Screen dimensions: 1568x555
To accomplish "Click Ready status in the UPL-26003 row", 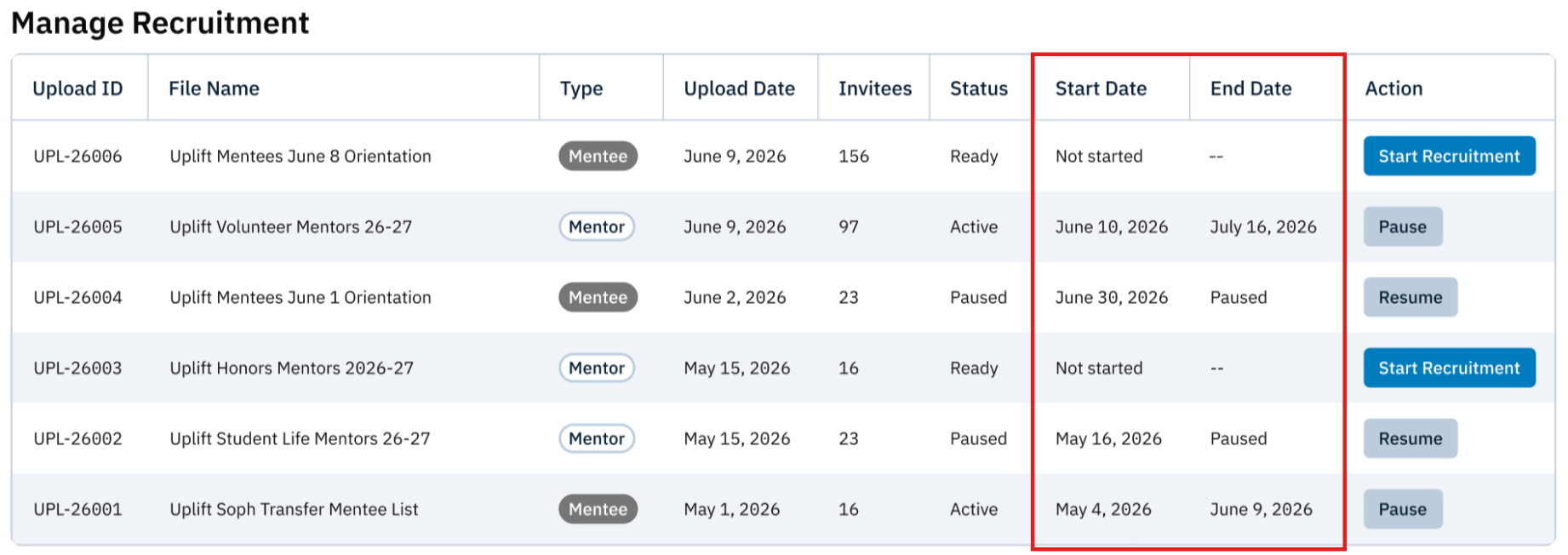I will coord(974,368).
